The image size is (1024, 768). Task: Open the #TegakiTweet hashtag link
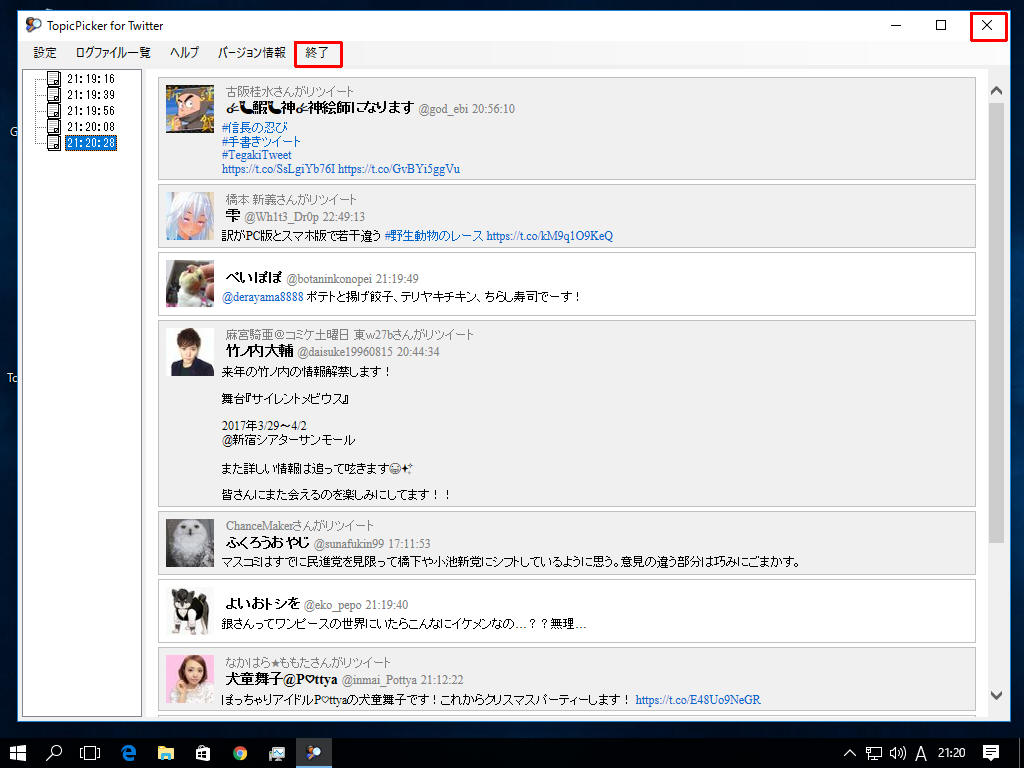point(257,155)
